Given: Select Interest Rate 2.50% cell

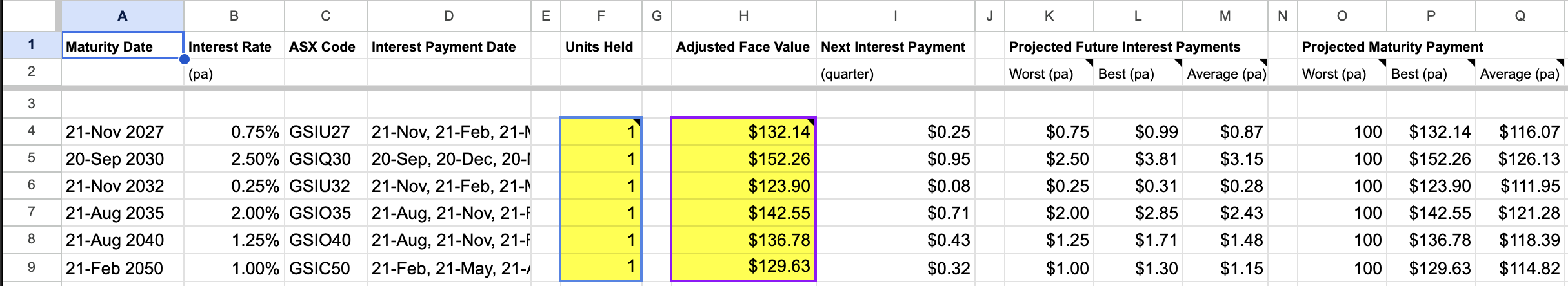Looking at the screenshot, I should (234, 158).
